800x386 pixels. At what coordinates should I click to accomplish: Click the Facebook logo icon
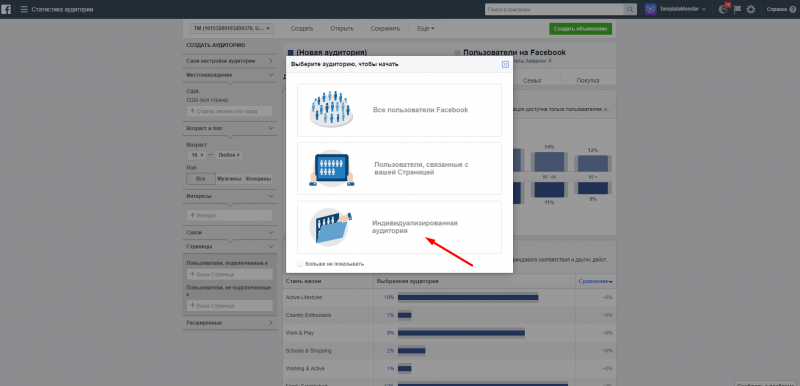(6, 9)
